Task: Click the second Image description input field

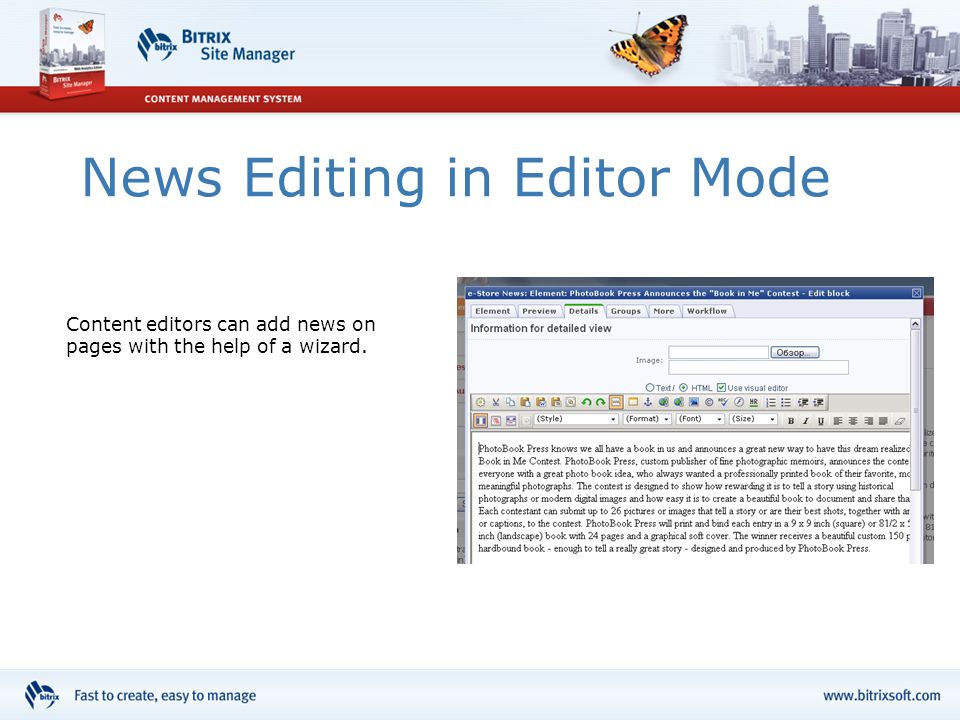Action: pyautogui.click(x=759, y=367)
